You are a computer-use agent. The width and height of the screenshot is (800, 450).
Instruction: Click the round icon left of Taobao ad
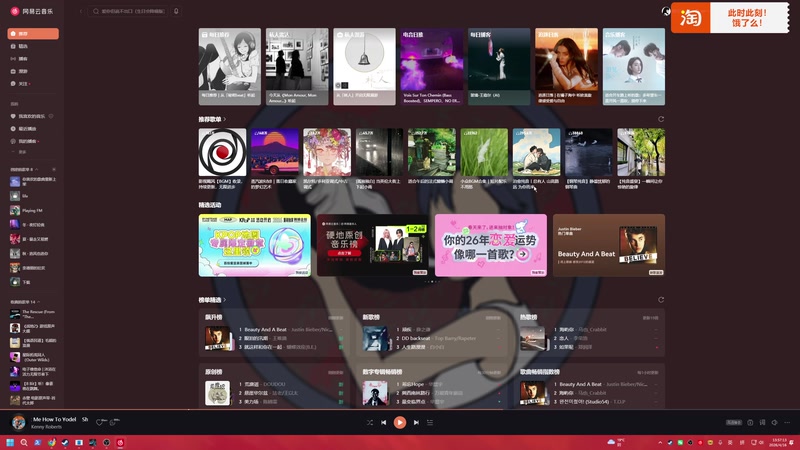pyautogui.click(x=666, y=11)
